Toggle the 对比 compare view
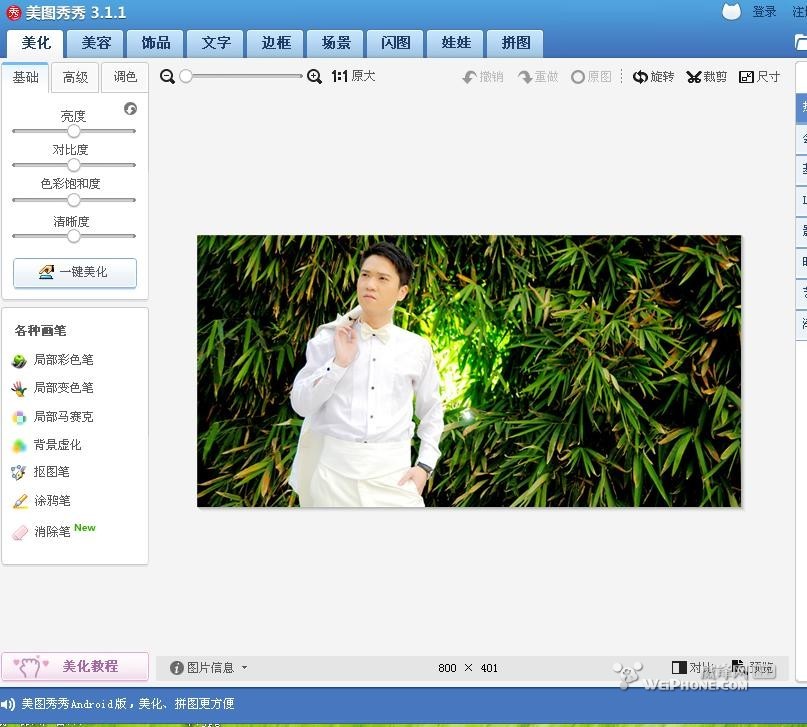The width and height of the screenshot is (807, 727). 691,668
